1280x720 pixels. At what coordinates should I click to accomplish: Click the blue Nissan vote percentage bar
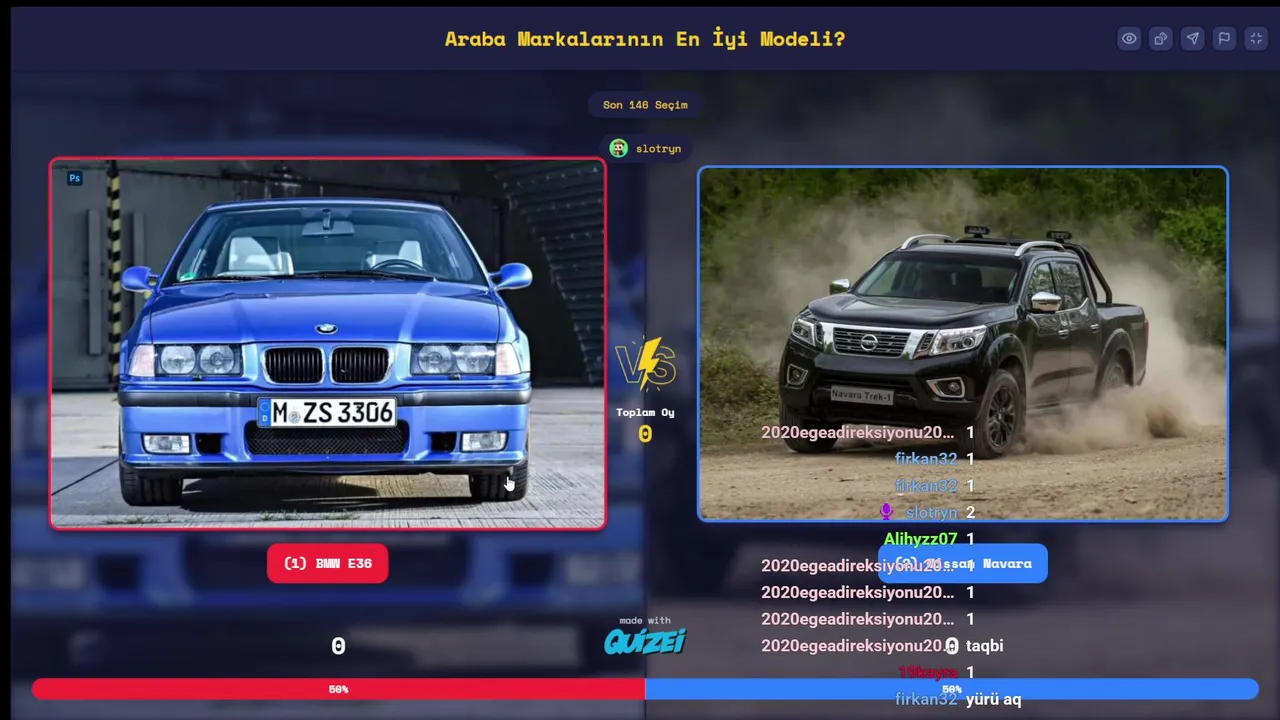coord(952,689)
